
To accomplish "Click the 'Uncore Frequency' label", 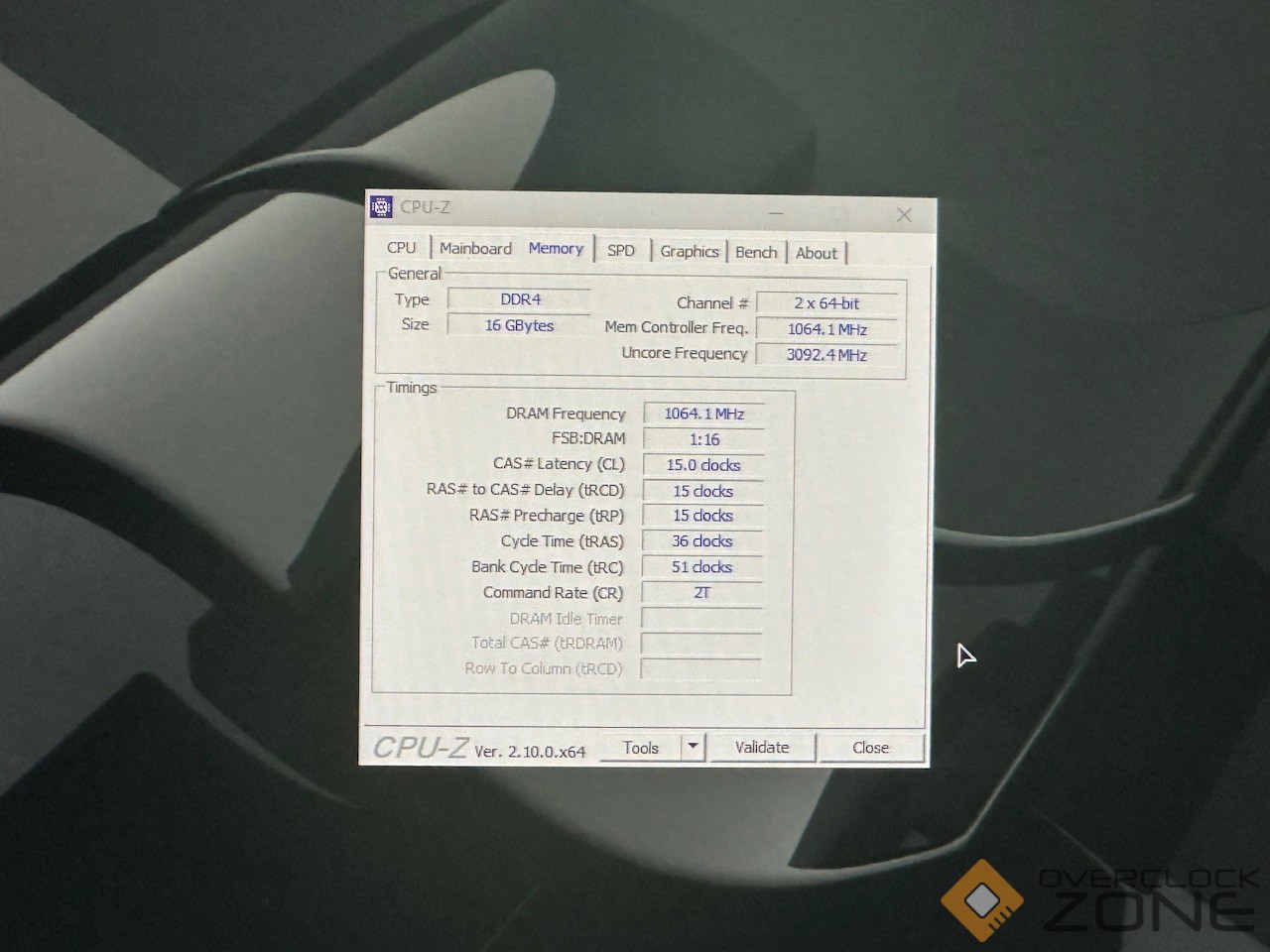I will [x=684, y=353].
